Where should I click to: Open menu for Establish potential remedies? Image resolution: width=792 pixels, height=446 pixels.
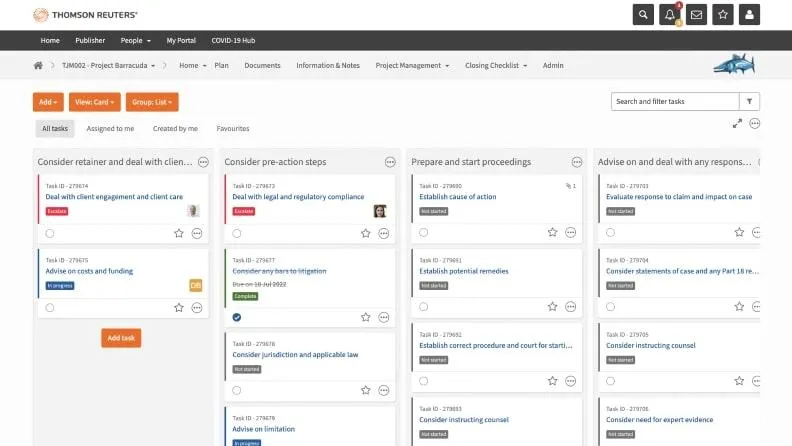pos(571,307)
